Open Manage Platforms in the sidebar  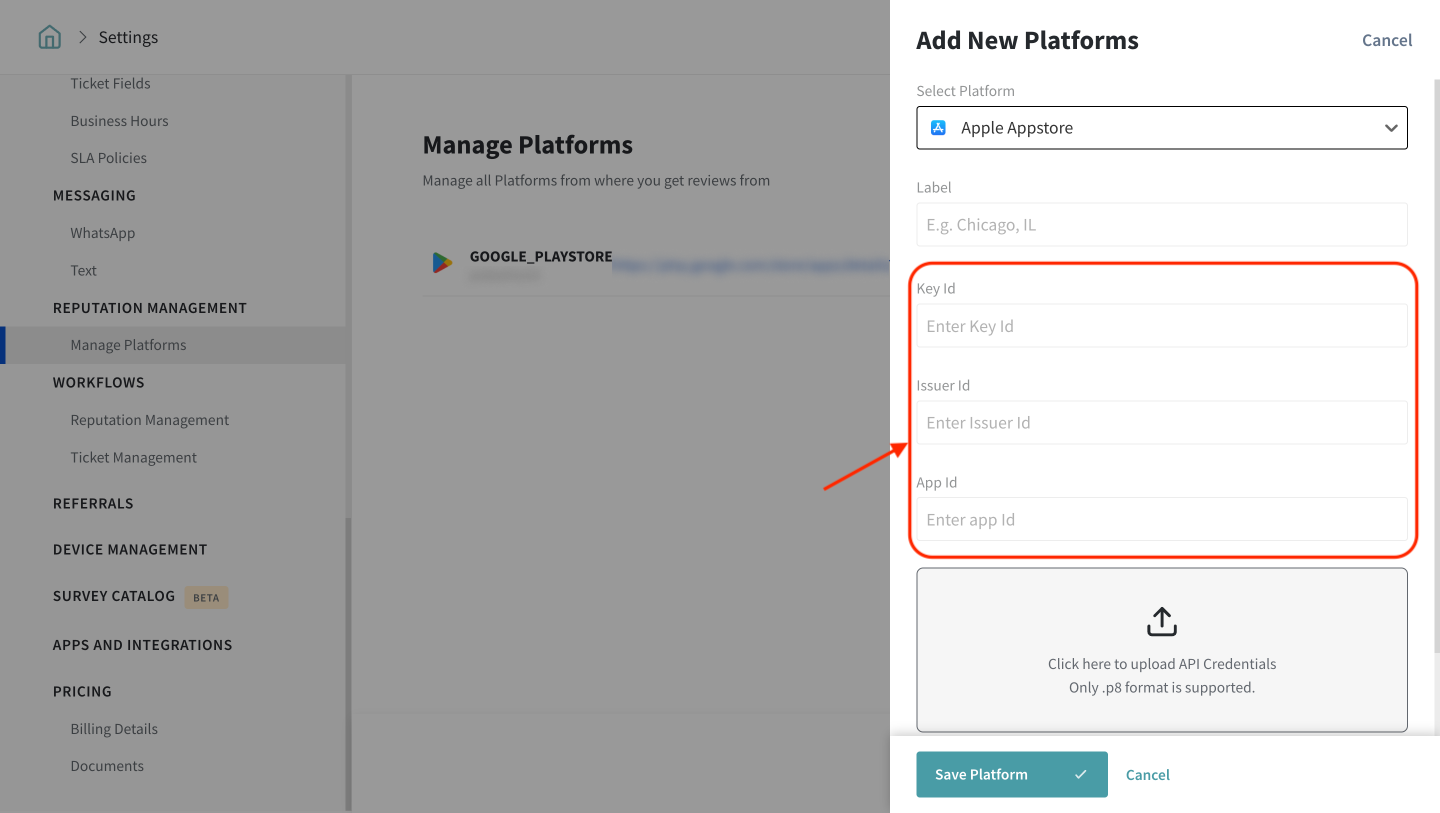tap(128, 345)
